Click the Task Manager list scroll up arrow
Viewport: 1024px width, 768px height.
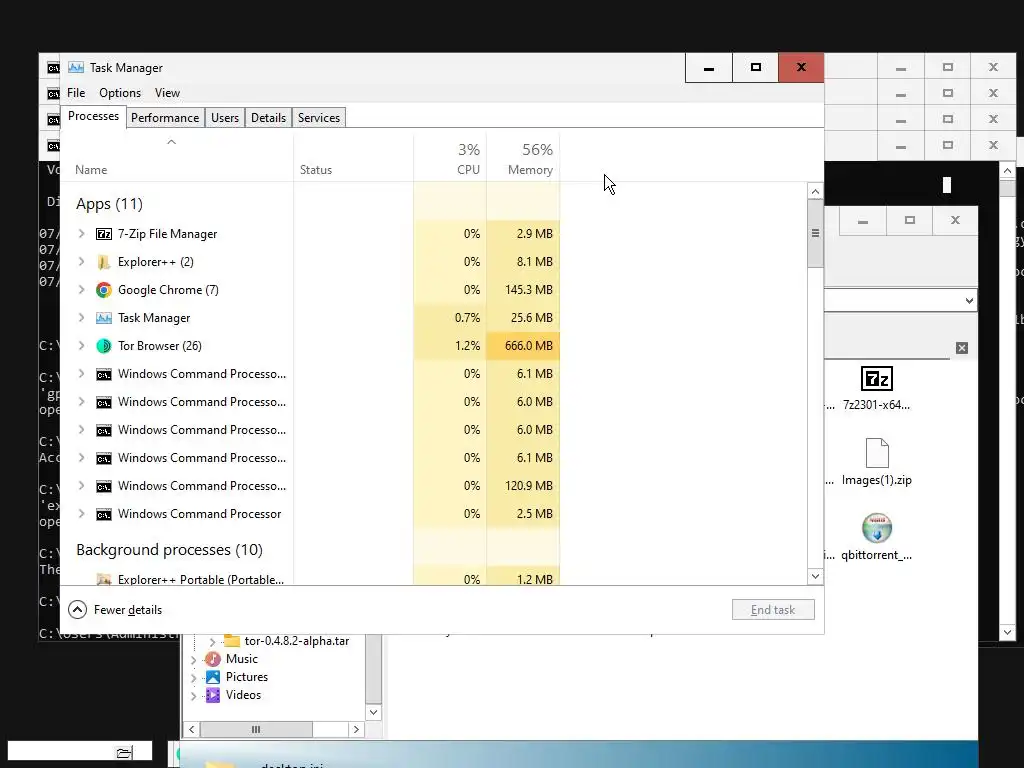815,191
